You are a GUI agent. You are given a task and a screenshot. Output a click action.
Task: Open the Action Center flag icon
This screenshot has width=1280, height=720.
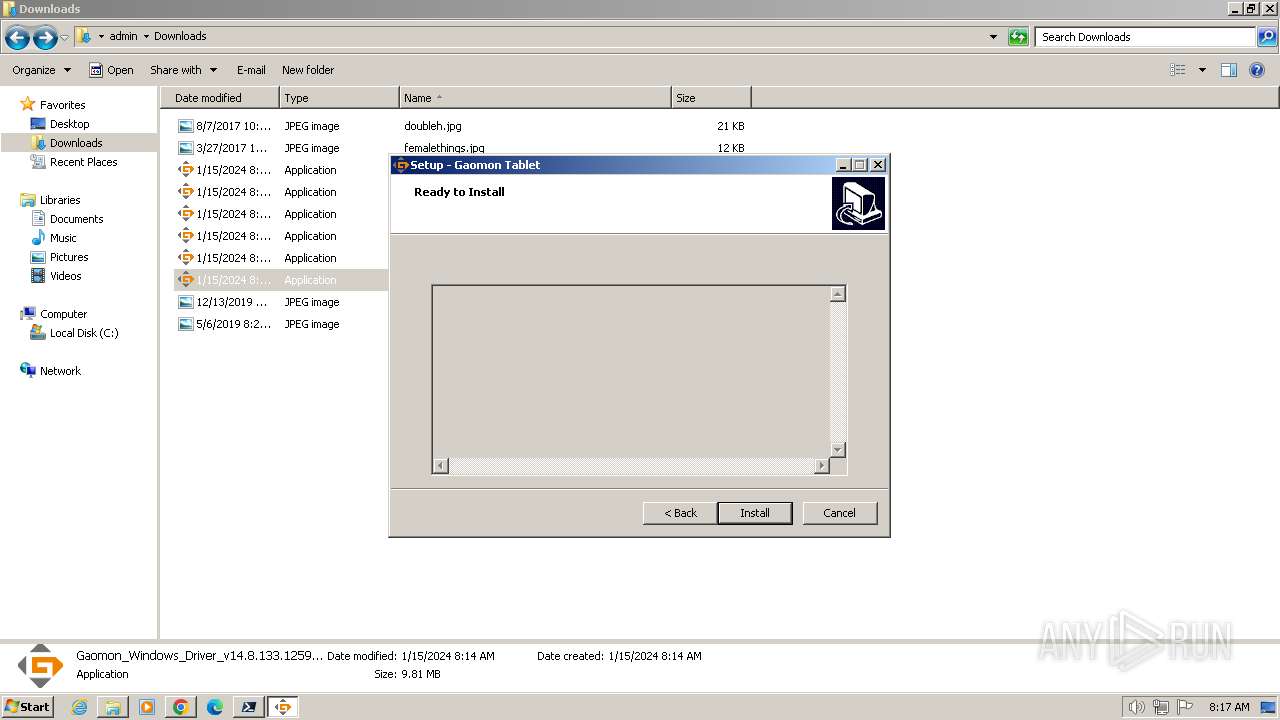click(1185, 707)
